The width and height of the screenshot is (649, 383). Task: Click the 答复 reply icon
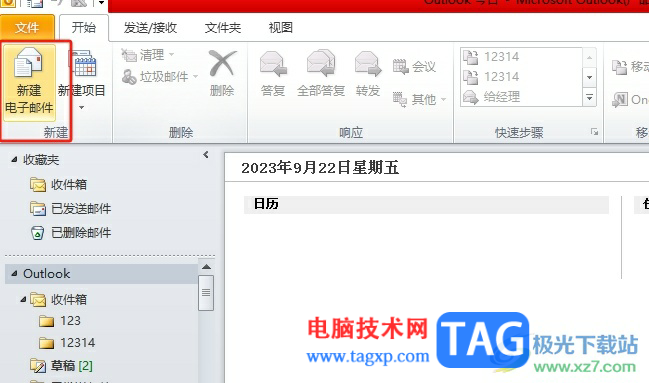(273, 63)
